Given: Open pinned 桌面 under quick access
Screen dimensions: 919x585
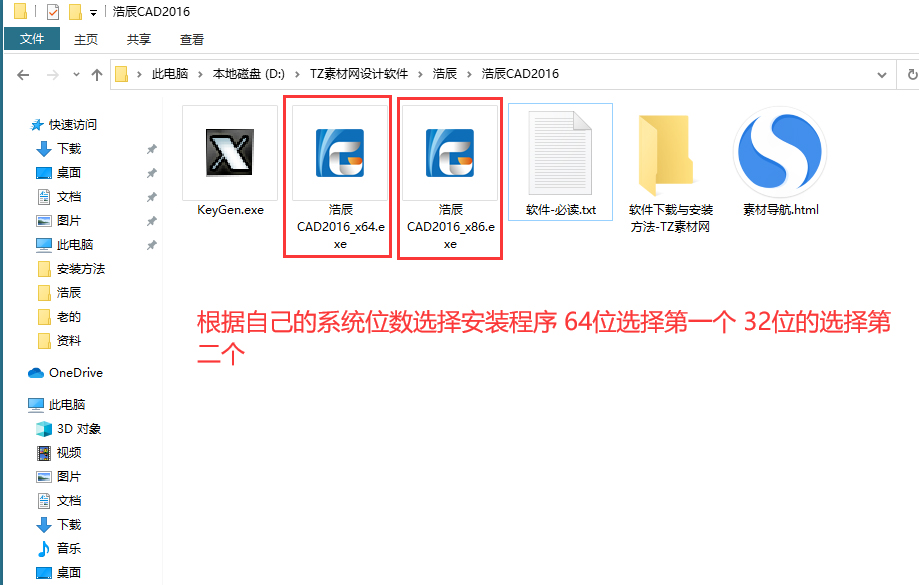Looking at the screenshot, I should pos(69,173).
